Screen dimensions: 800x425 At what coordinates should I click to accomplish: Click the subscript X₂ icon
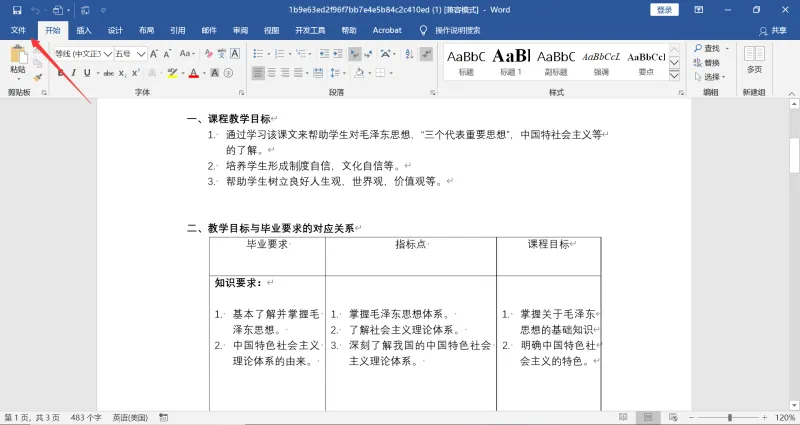122,73
